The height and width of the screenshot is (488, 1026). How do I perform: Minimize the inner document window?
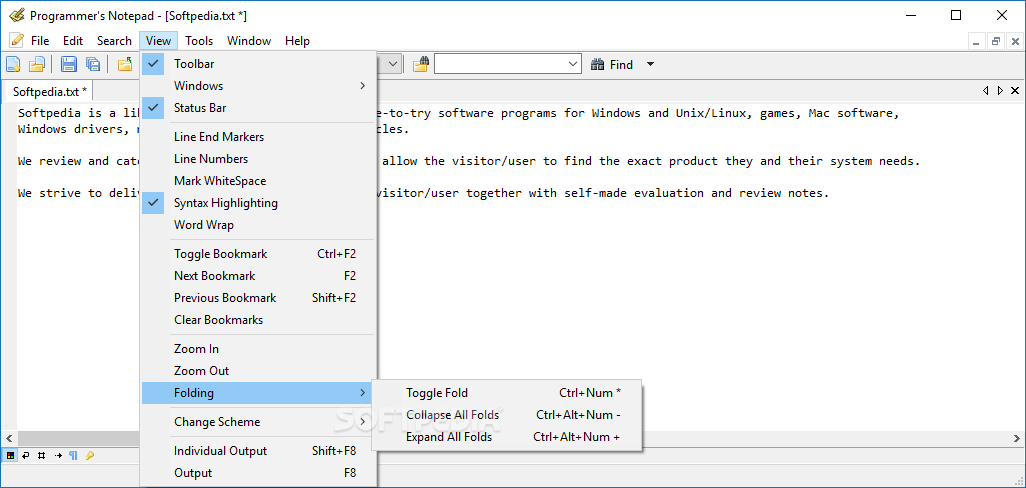[x=977, y=41]
